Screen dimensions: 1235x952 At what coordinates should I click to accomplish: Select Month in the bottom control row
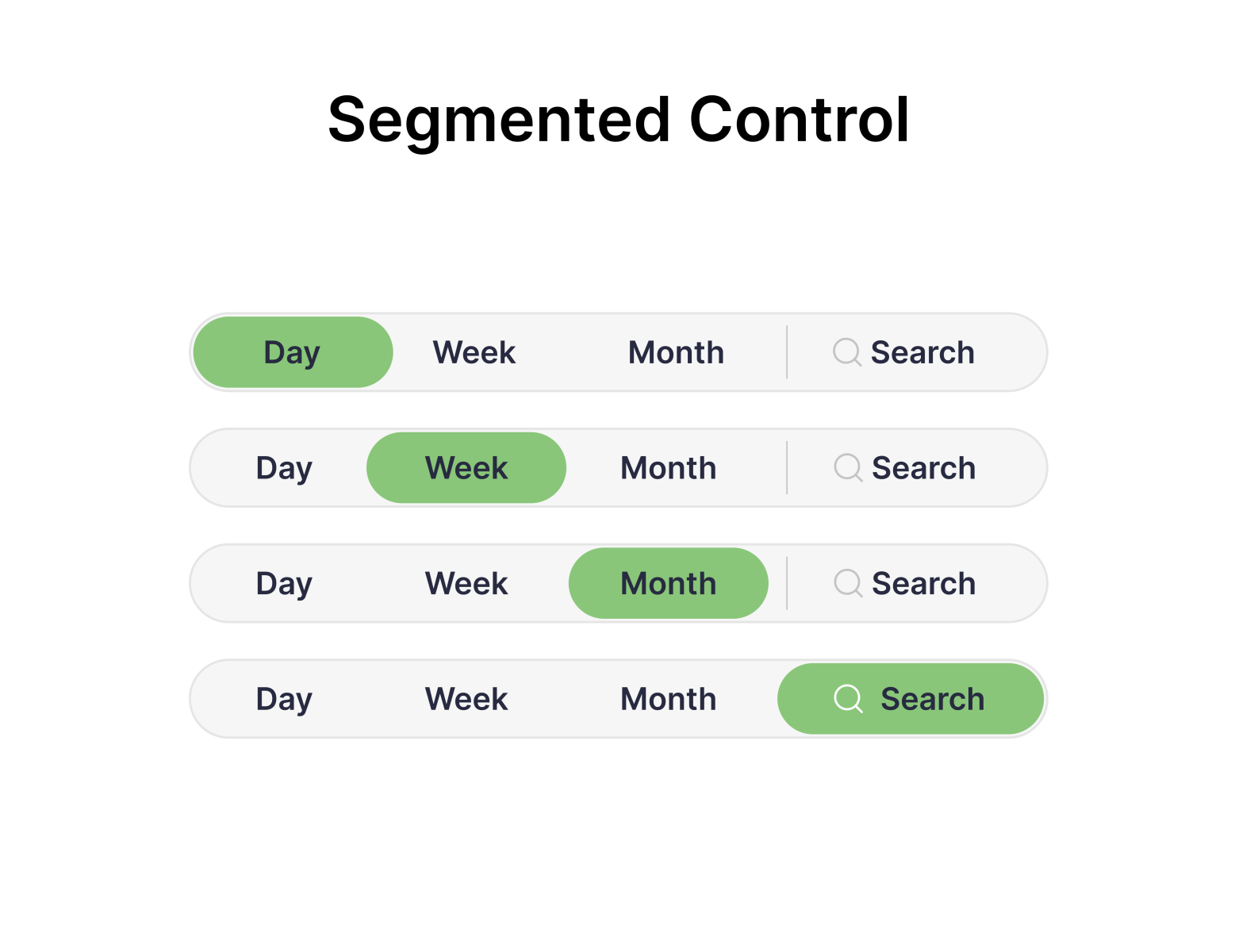point(669,700)
